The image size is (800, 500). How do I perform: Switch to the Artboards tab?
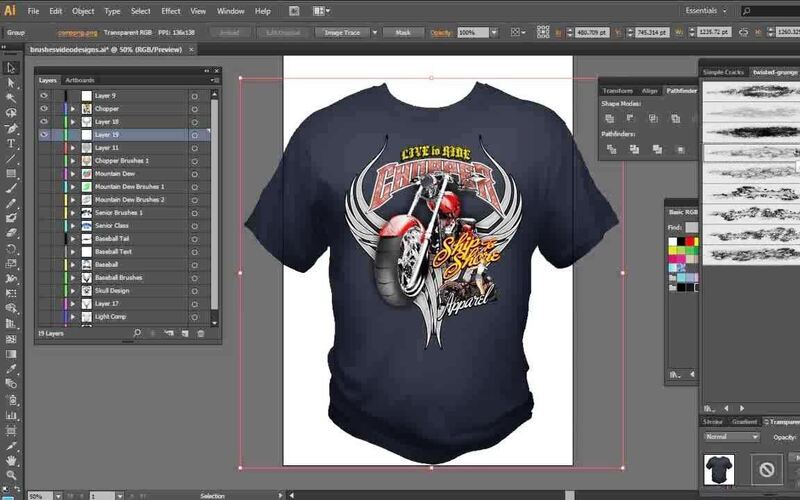80,80
